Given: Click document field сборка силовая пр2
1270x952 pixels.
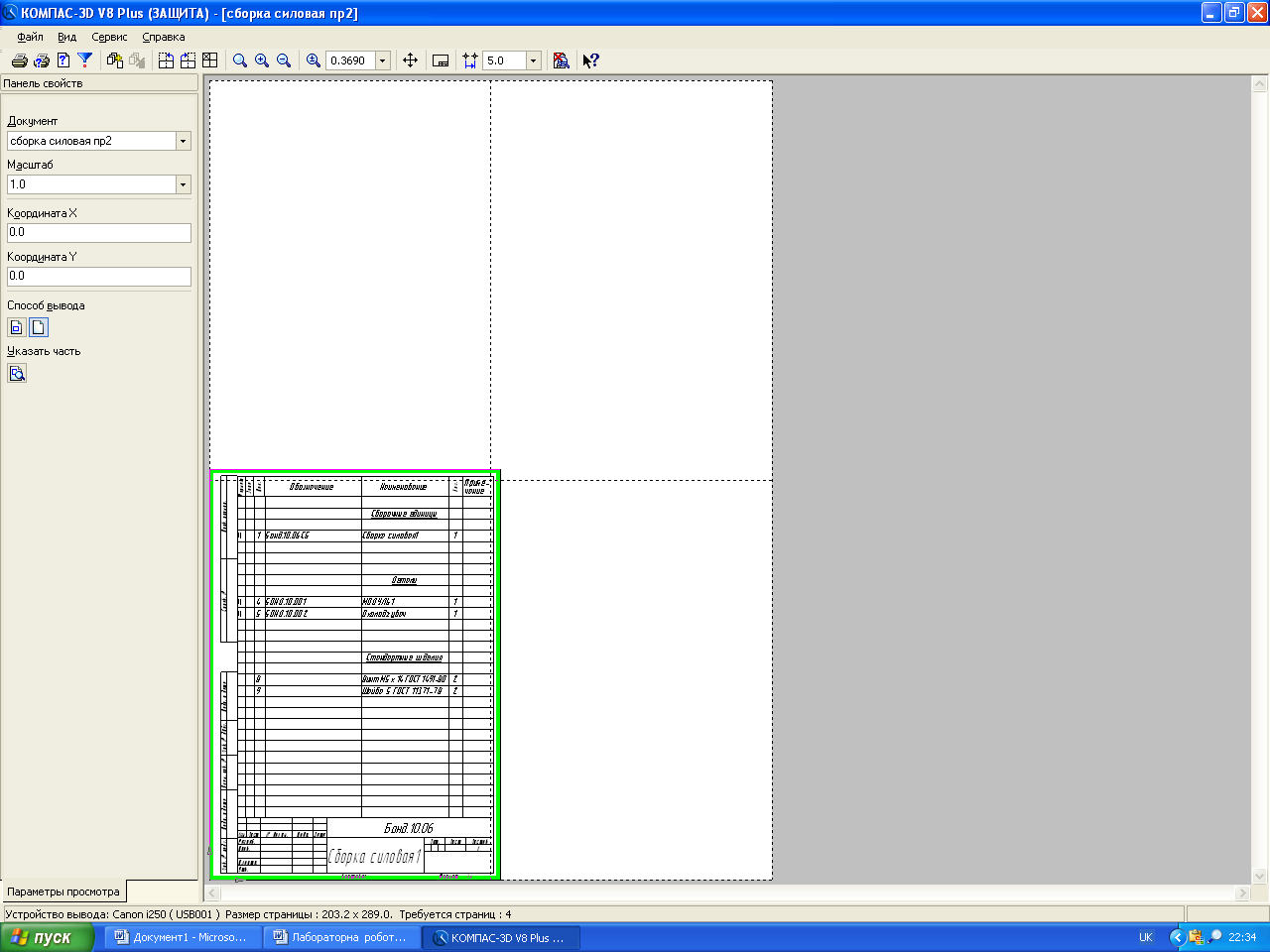Looking at the screenshot, I should click(91, 141).
